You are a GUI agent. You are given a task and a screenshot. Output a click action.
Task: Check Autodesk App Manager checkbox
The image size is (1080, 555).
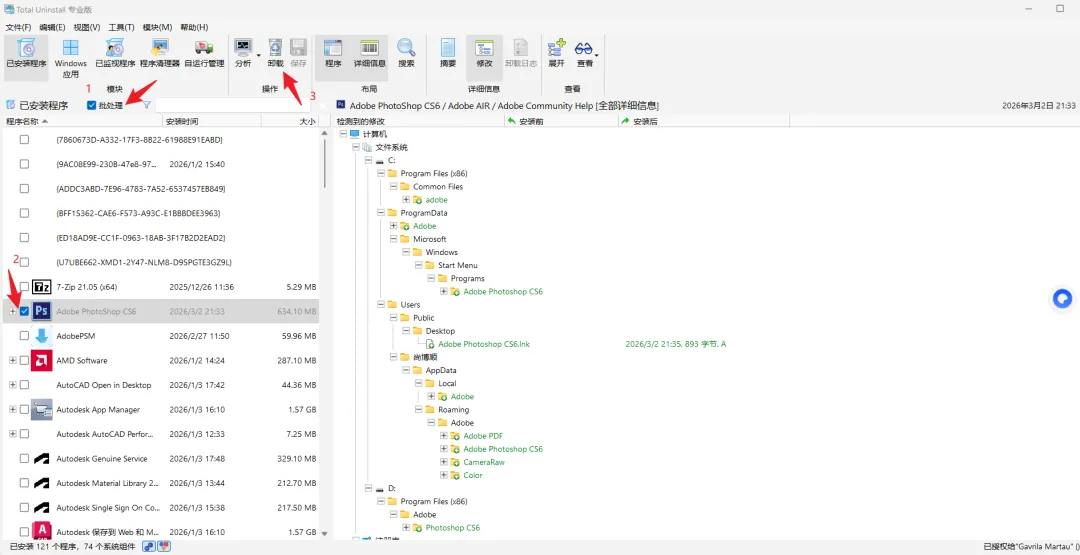24,410
